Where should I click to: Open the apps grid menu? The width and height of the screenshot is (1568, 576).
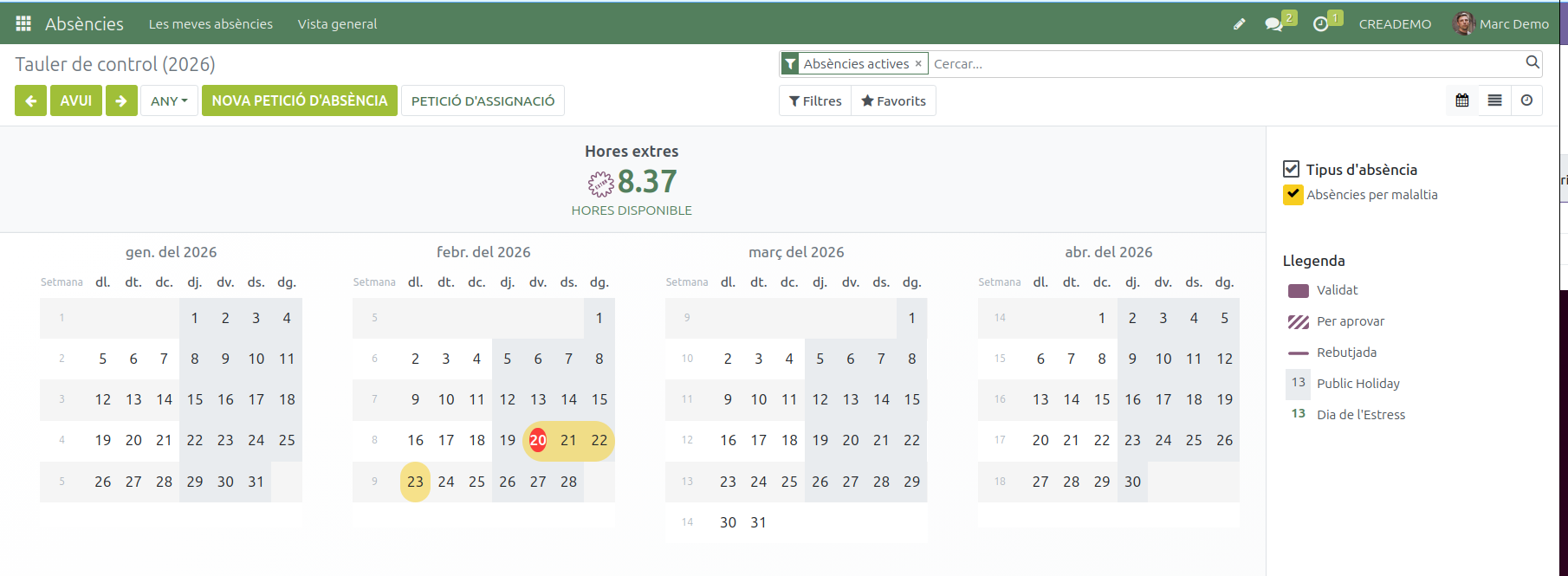[23, 23]
